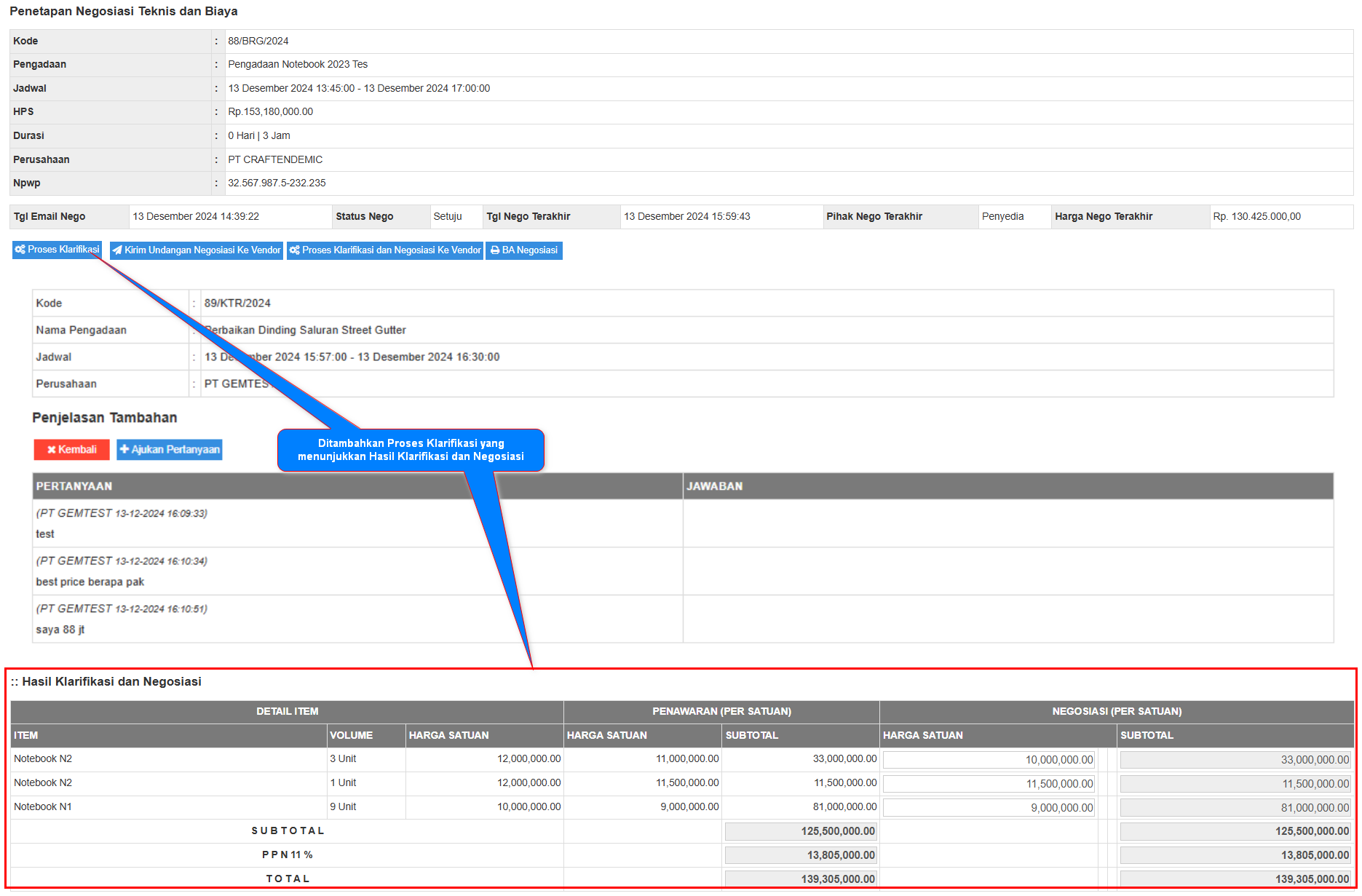Click the X icon on Kembali button
Screen dimensions: 1362x896
click(x=52, y=450)
